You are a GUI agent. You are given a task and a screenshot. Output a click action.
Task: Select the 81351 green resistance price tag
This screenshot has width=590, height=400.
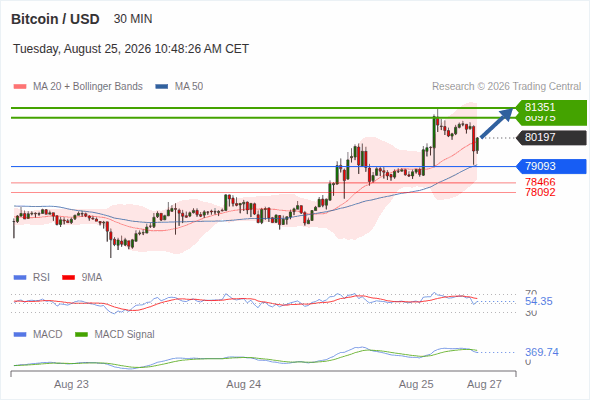point(551,107)
